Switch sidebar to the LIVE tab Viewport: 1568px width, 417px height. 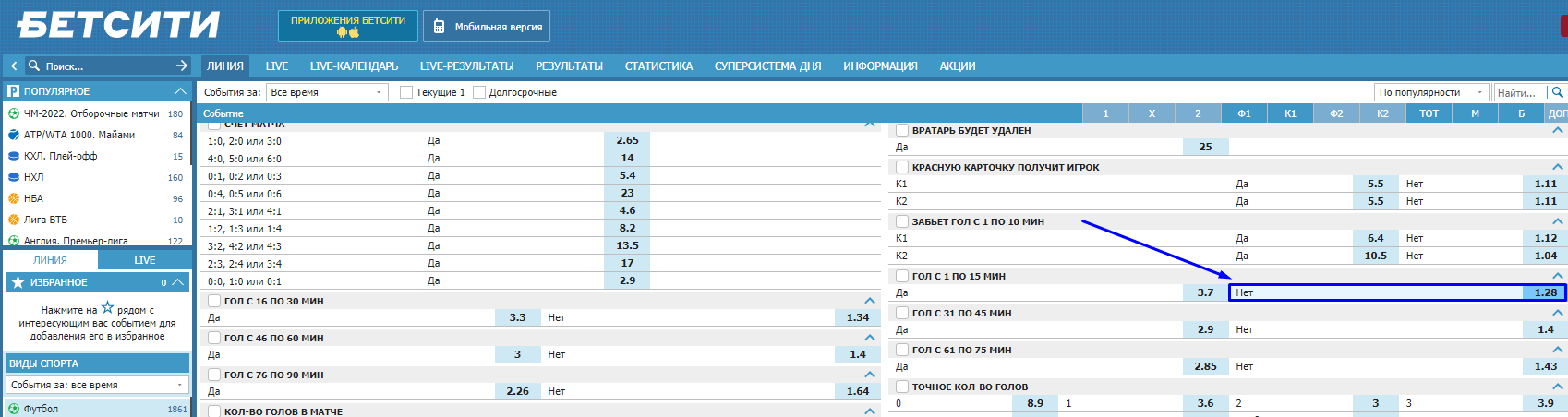click(145, 260)
